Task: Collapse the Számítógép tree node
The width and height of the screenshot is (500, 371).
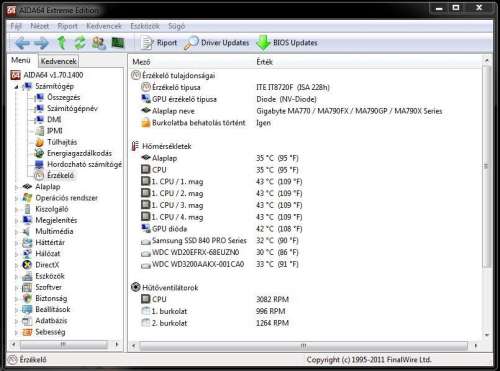Action: [x=16, y=87]
